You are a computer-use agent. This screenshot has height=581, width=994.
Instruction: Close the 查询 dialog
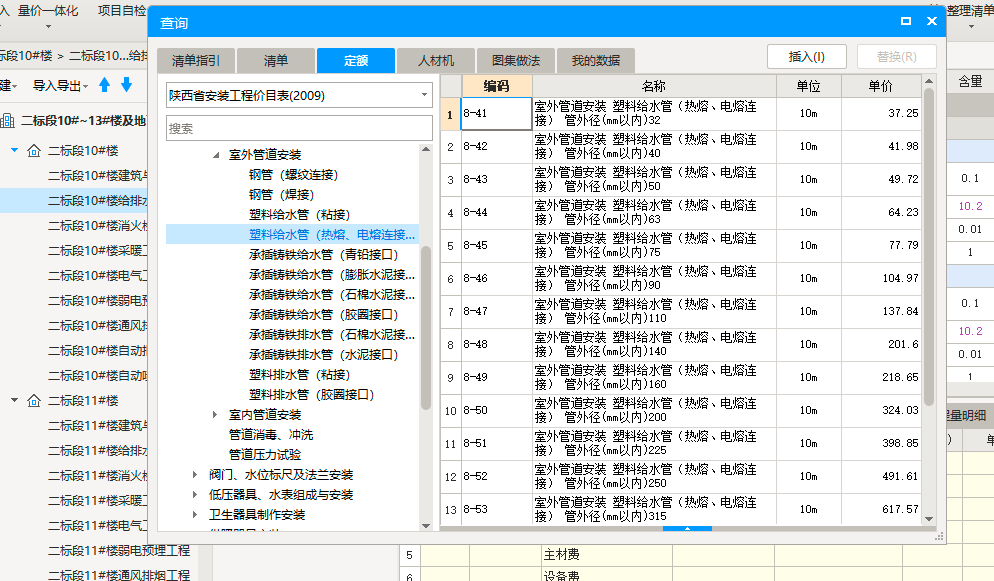point(932,21)
